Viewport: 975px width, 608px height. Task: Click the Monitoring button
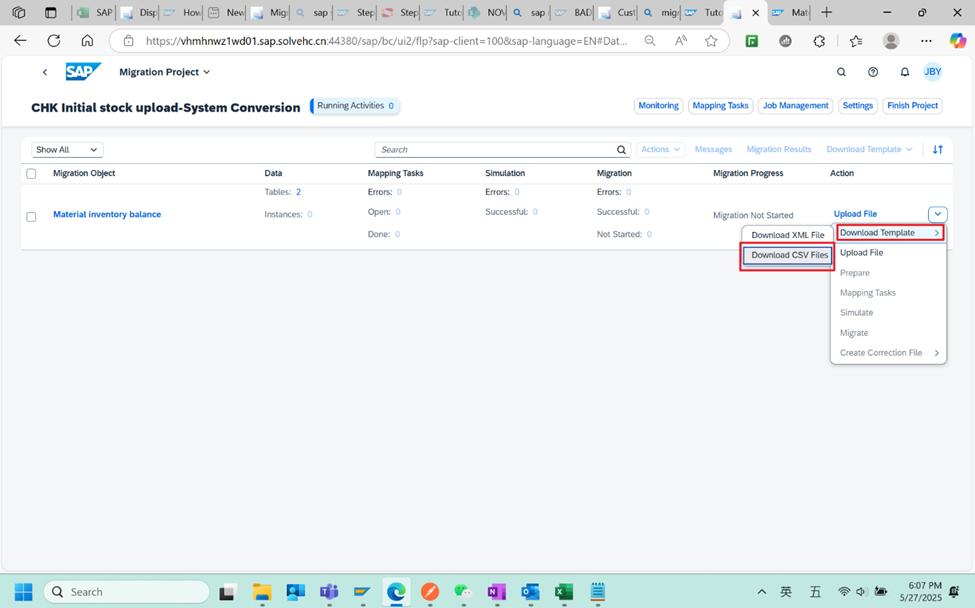658,106
